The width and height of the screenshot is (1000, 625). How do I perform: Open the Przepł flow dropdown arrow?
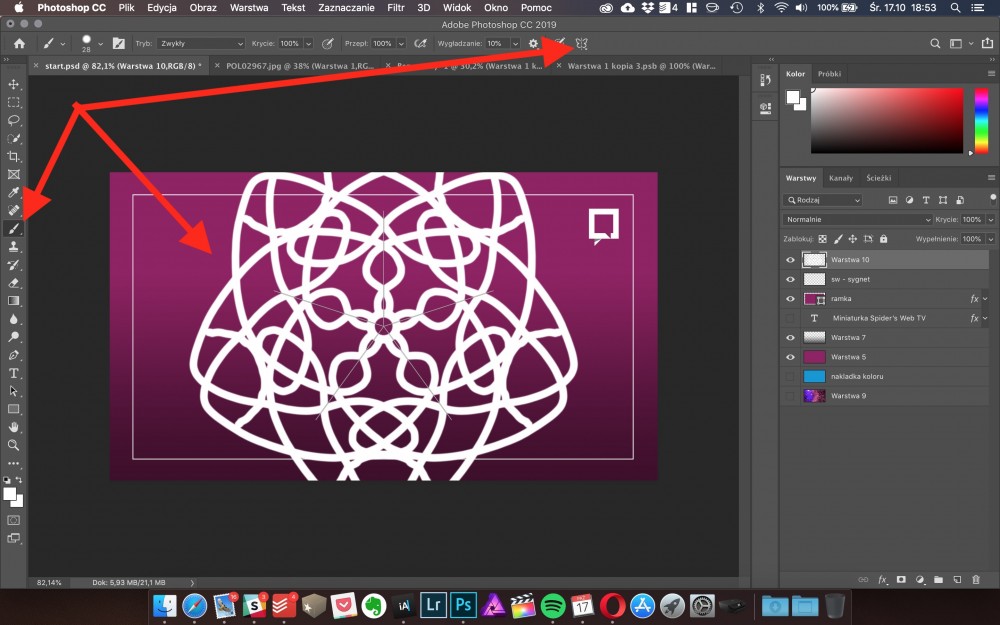(x=401, y=43)
